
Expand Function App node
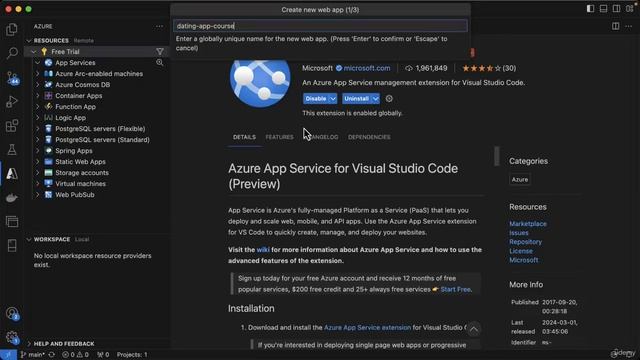(38, 107)
